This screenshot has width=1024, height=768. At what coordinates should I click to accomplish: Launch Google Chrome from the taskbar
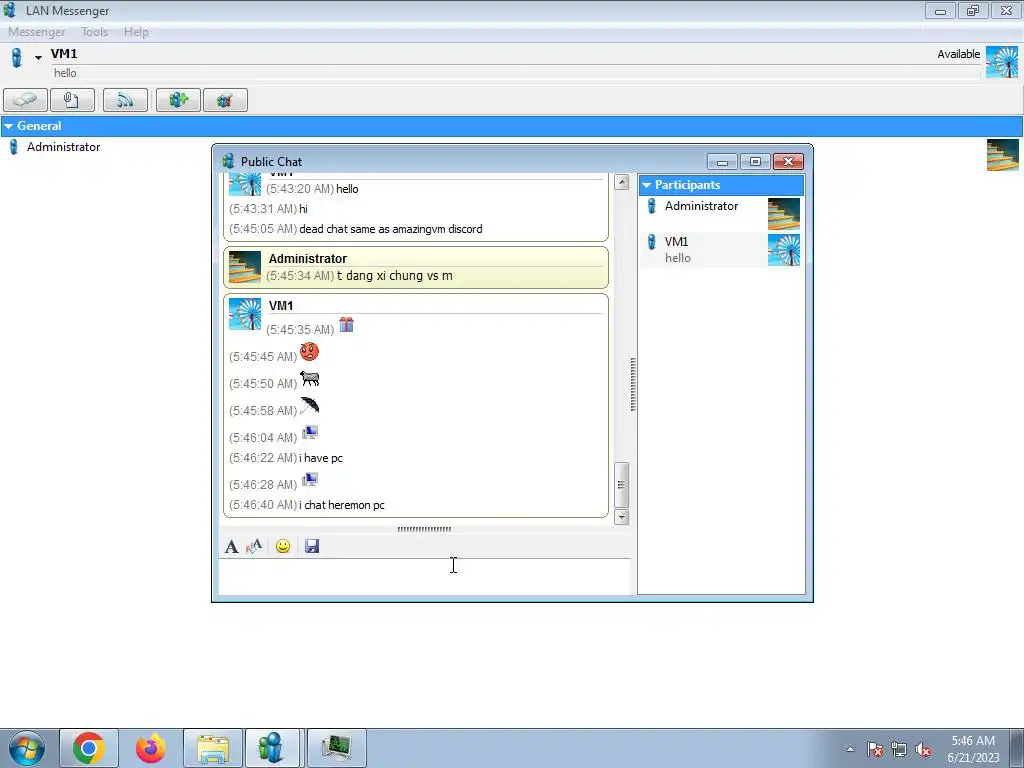(89, 748)
